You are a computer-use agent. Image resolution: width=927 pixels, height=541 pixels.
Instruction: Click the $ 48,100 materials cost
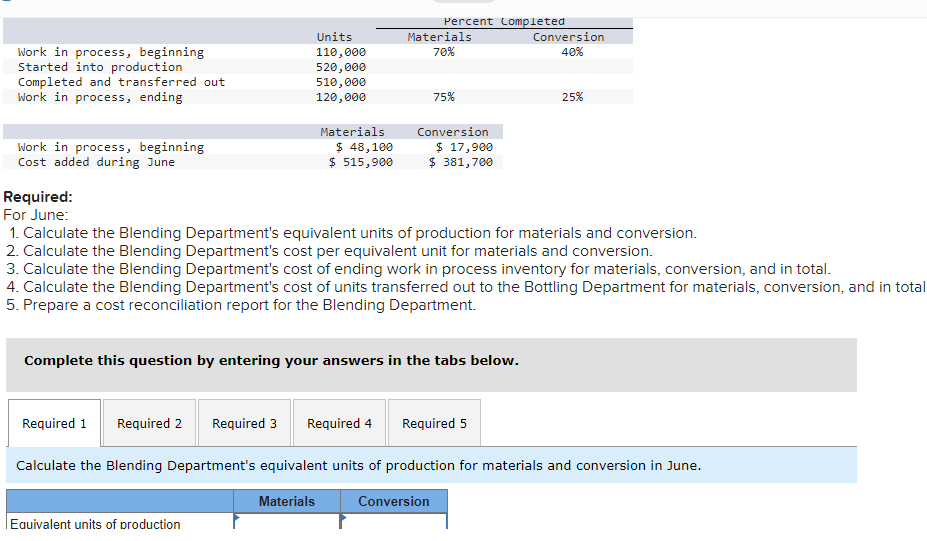[364, 147]
